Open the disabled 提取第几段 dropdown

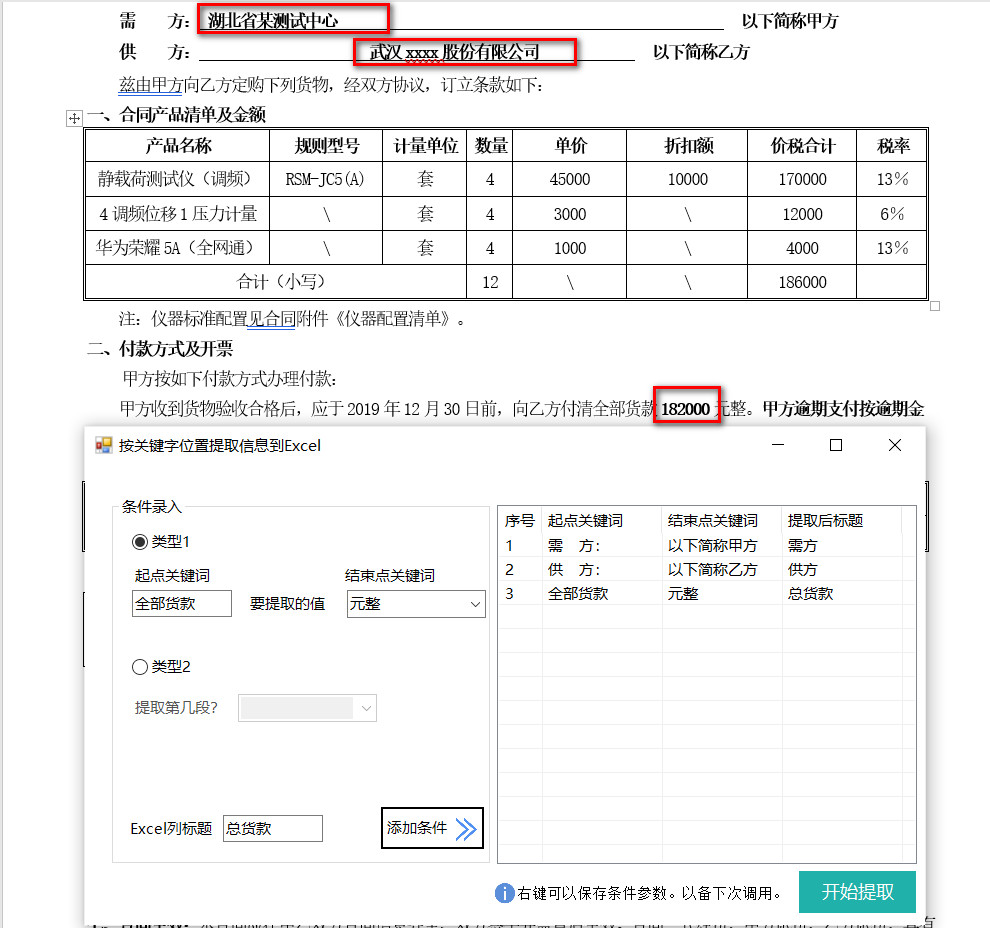[x=307, y=708]
